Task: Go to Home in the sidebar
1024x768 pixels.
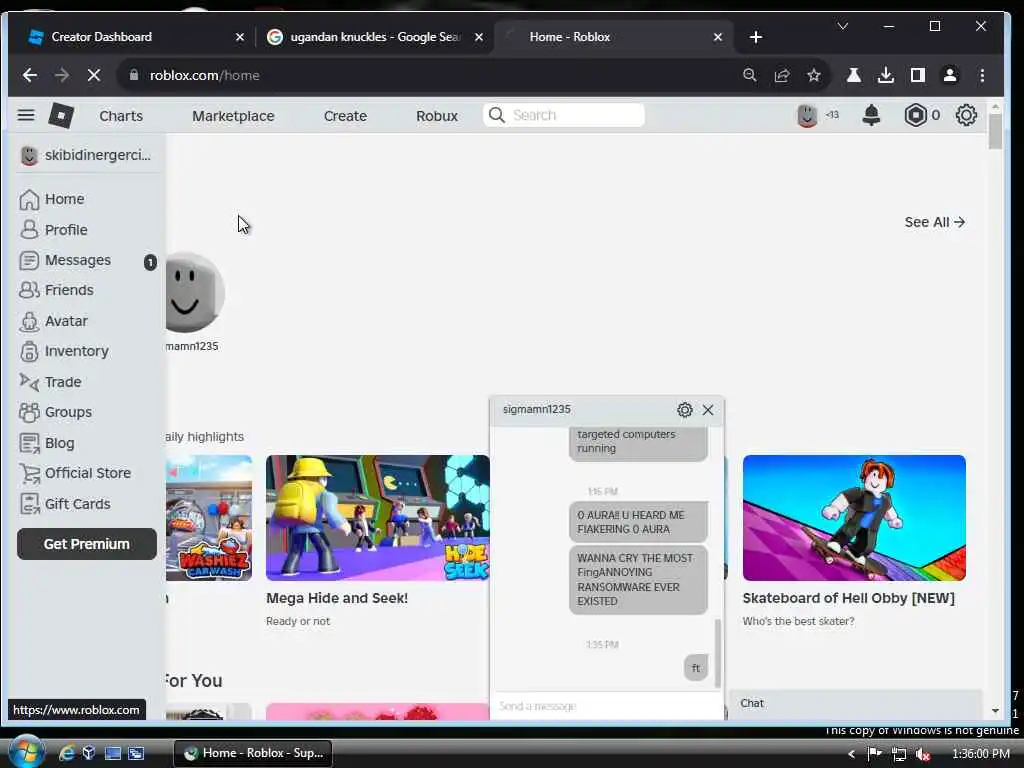Action: [x=53, y=199]
